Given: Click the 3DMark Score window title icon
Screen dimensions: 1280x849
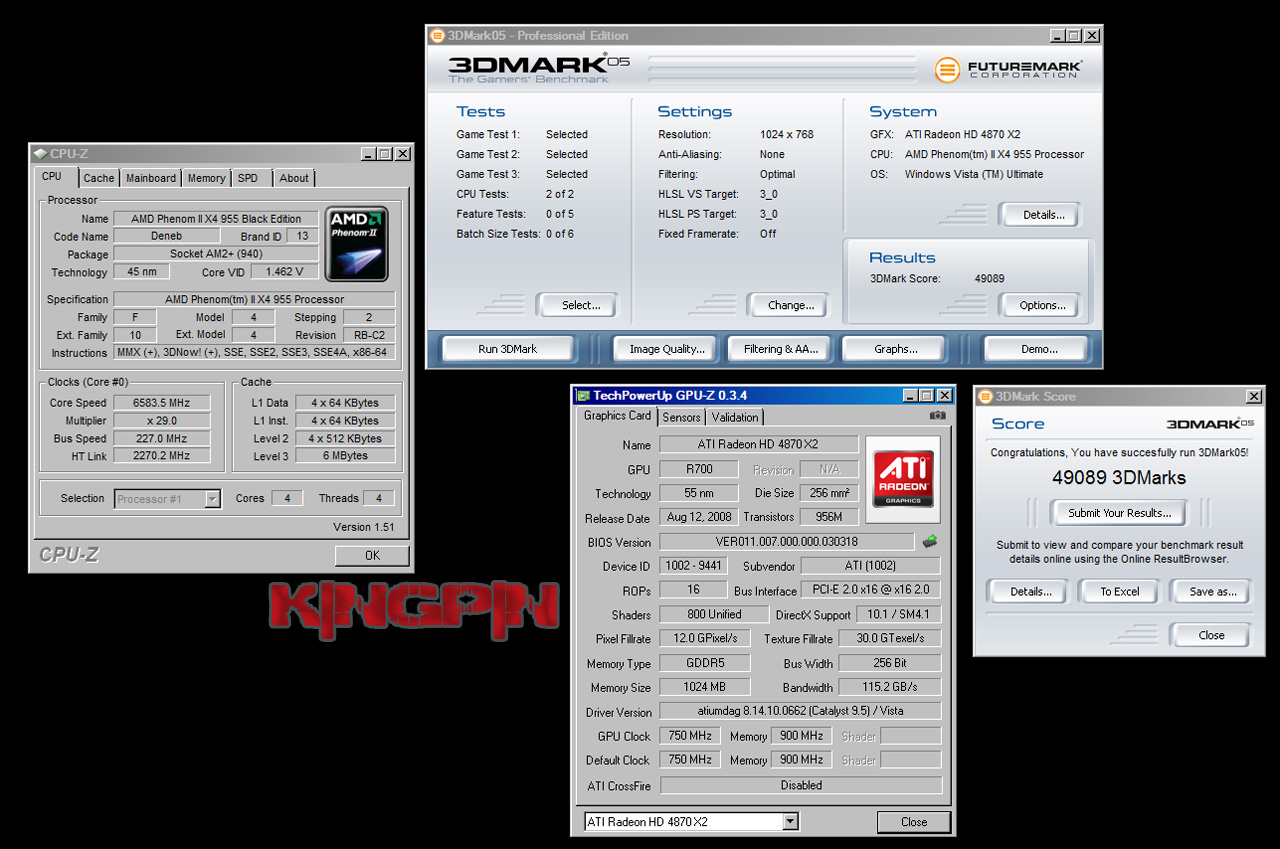Looking at the screenshot, I should [985, 396].
